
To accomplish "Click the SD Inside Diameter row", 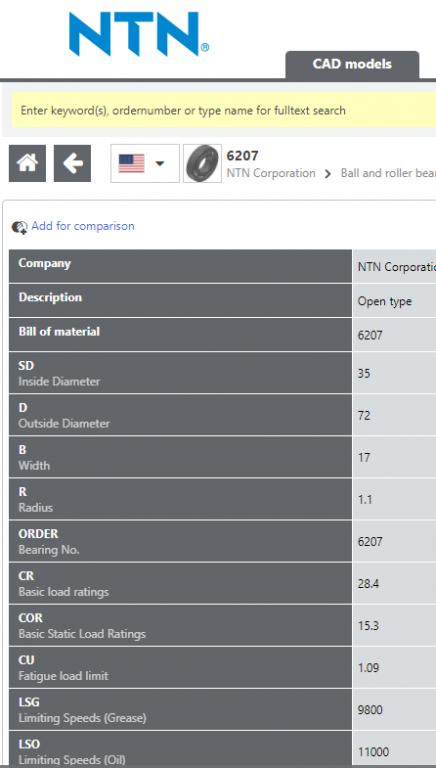I will point(222,373).
